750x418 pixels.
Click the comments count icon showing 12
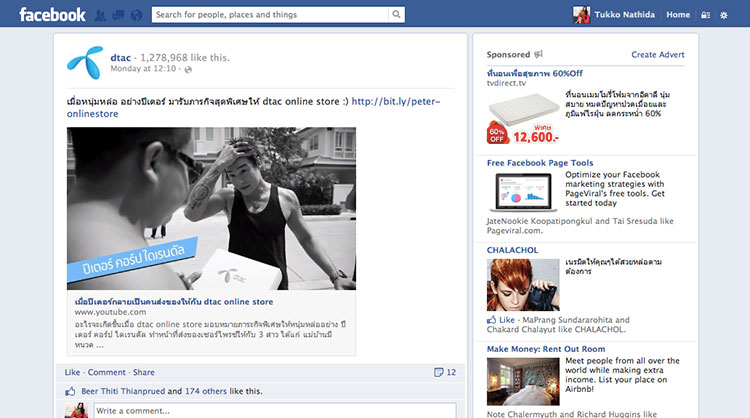tap(438, 372)
